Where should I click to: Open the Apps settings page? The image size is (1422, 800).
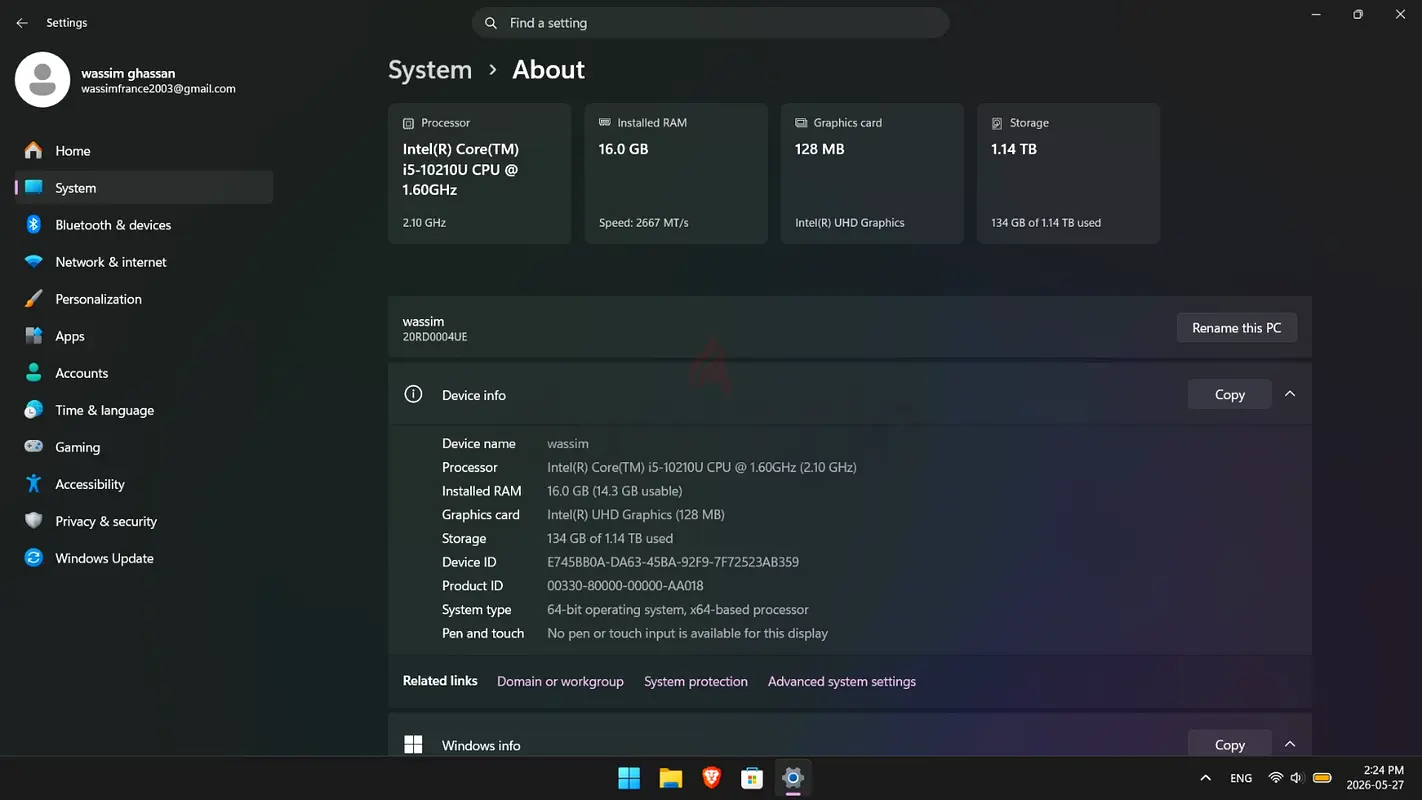144,336
